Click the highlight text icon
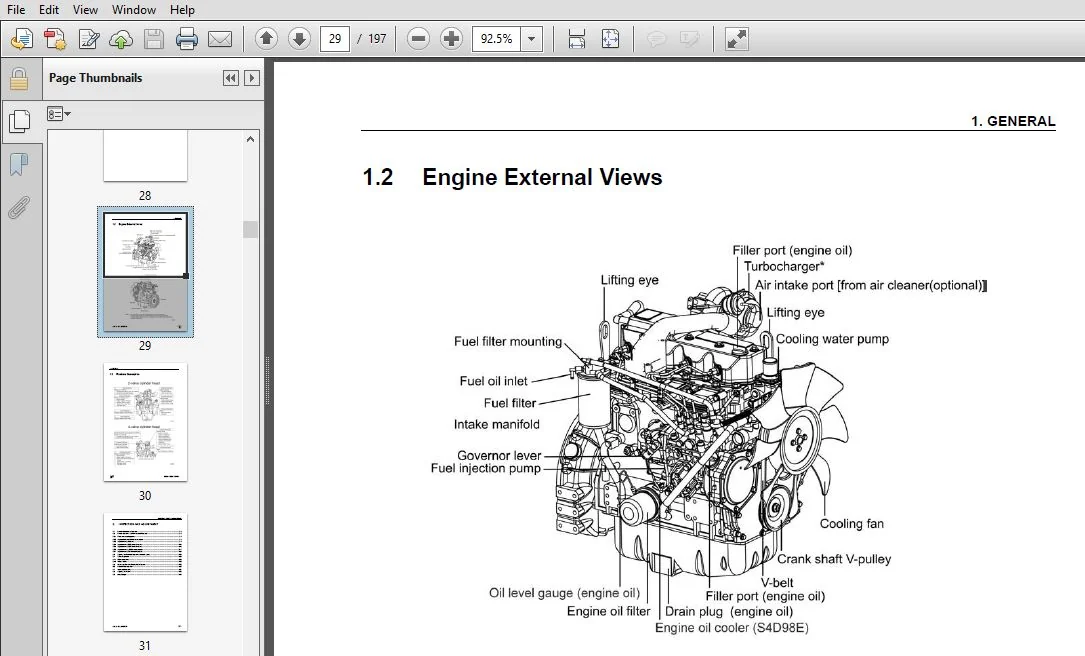 689,39
